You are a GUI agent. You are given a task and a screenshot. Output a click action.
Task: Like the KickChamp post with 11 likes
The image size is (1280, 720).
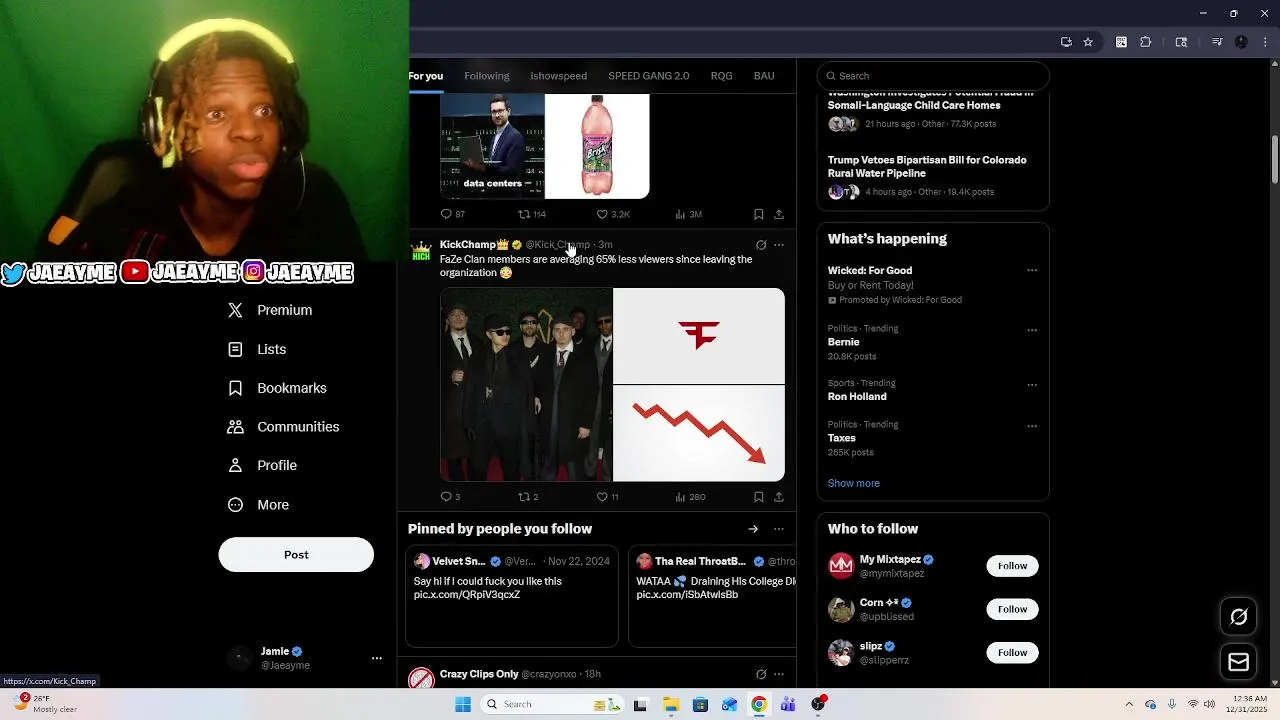pyautogui.click(x=607, y=497)
